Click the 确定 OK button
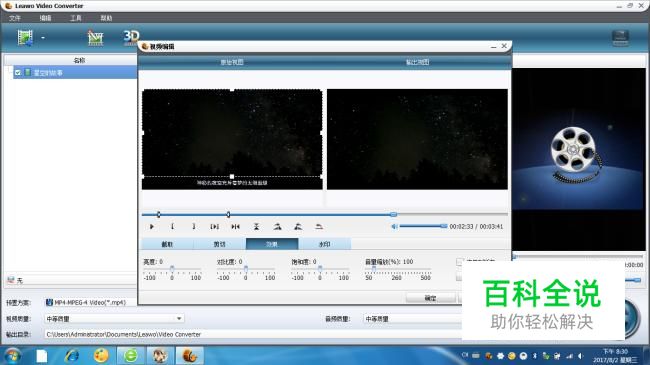Viewport: 650px width, 365px height. [430, 298]
